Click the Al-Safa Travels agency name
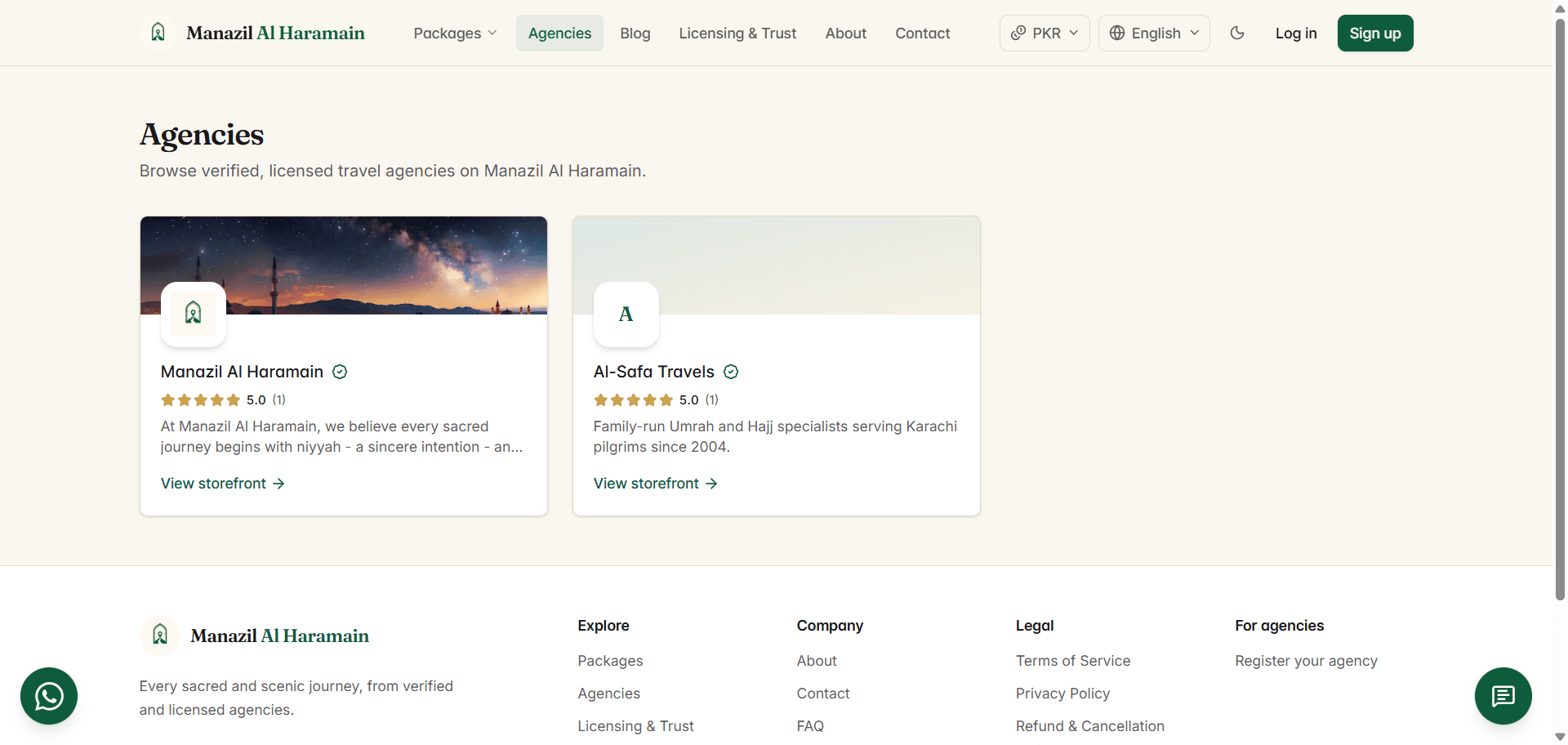Screen dimensions: 1568x745 (653, 372)
